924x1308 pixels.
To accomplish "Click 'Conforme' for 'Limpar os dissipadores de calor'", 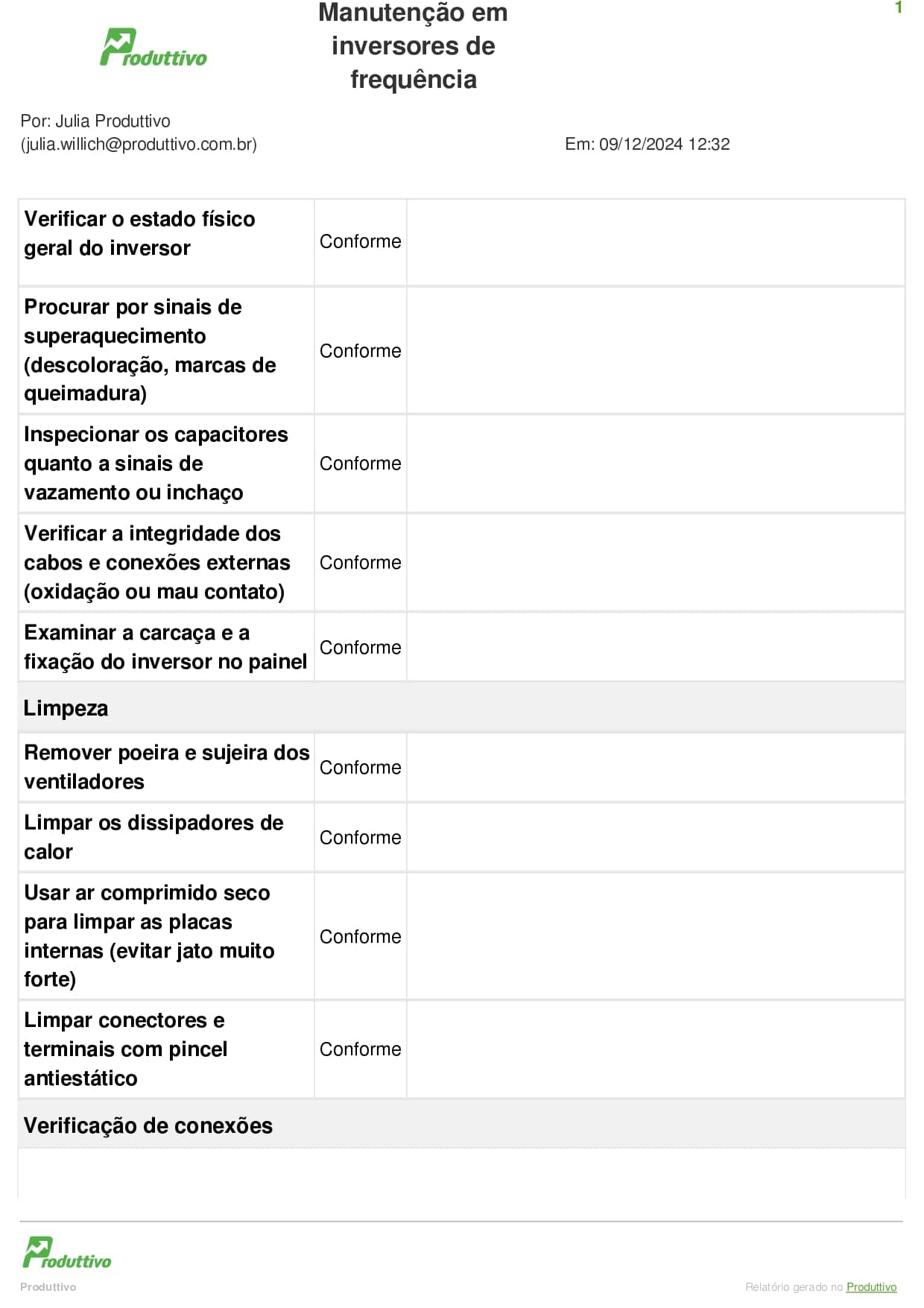I will pos(360,838).
